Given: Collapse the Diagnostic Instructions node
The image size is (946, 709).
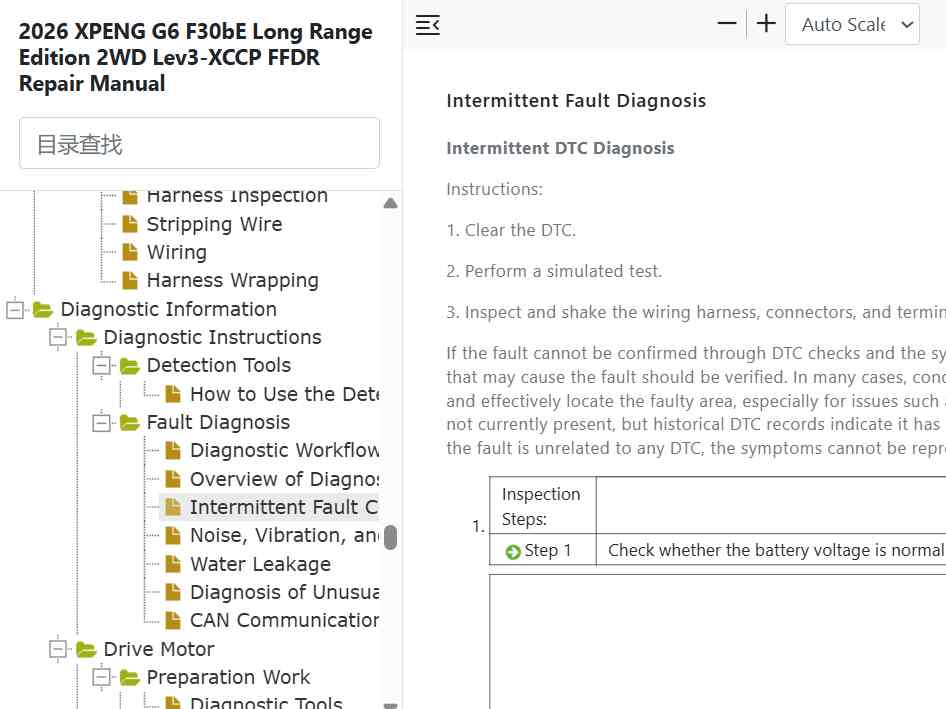Looking at the screenshot, I should [x=58, y=337].
